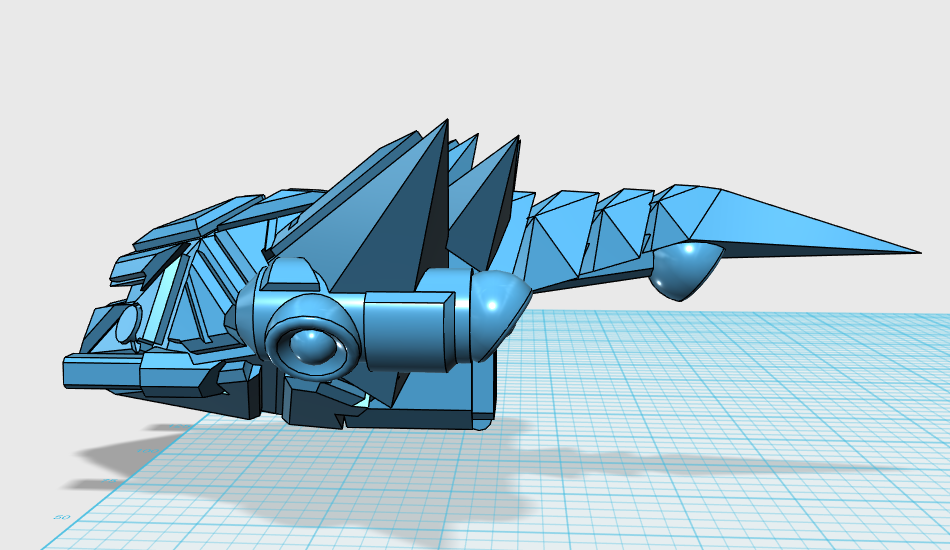950x550 pixels.
Task: Click the "50" ruler label on workplane
Action: click(x=61, y=516)
